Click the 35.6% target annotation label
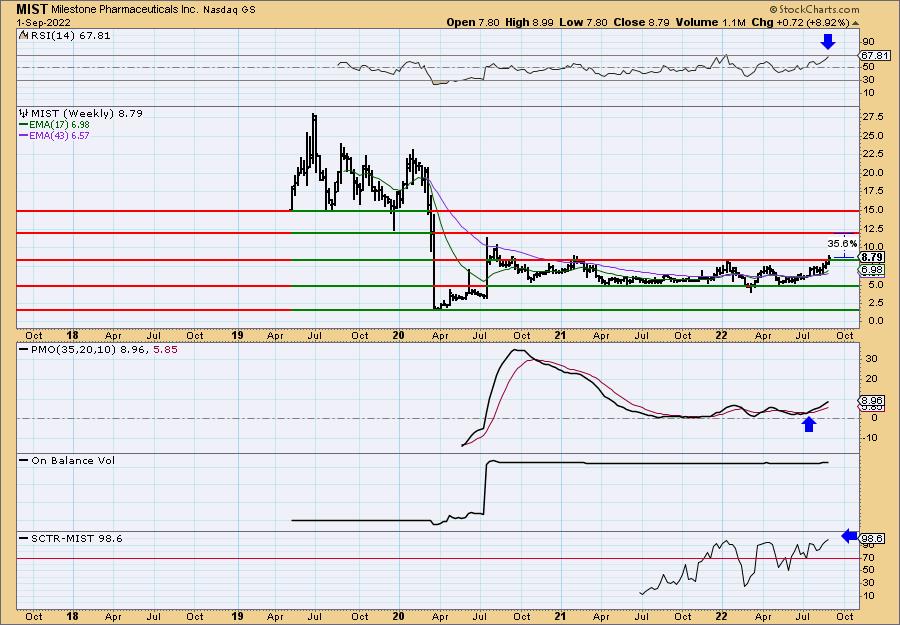Image resolution: width=900 pixels, height=625 pixels. [842, 243]
